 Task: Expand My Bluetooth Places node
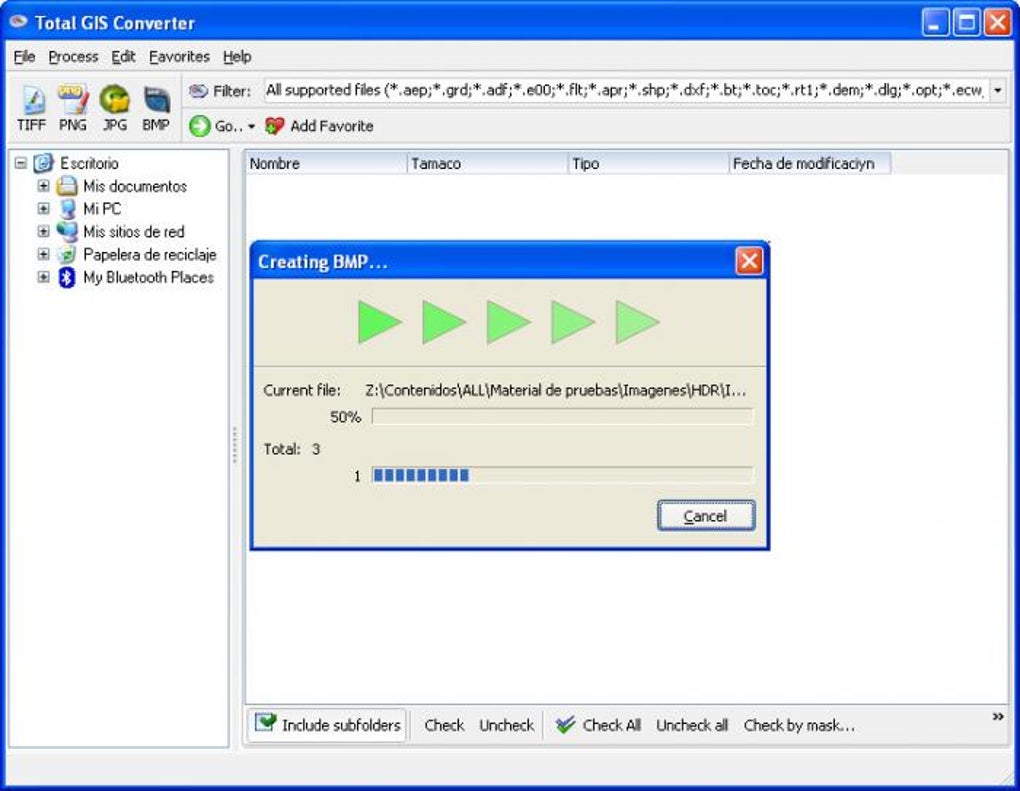point(44,277)
